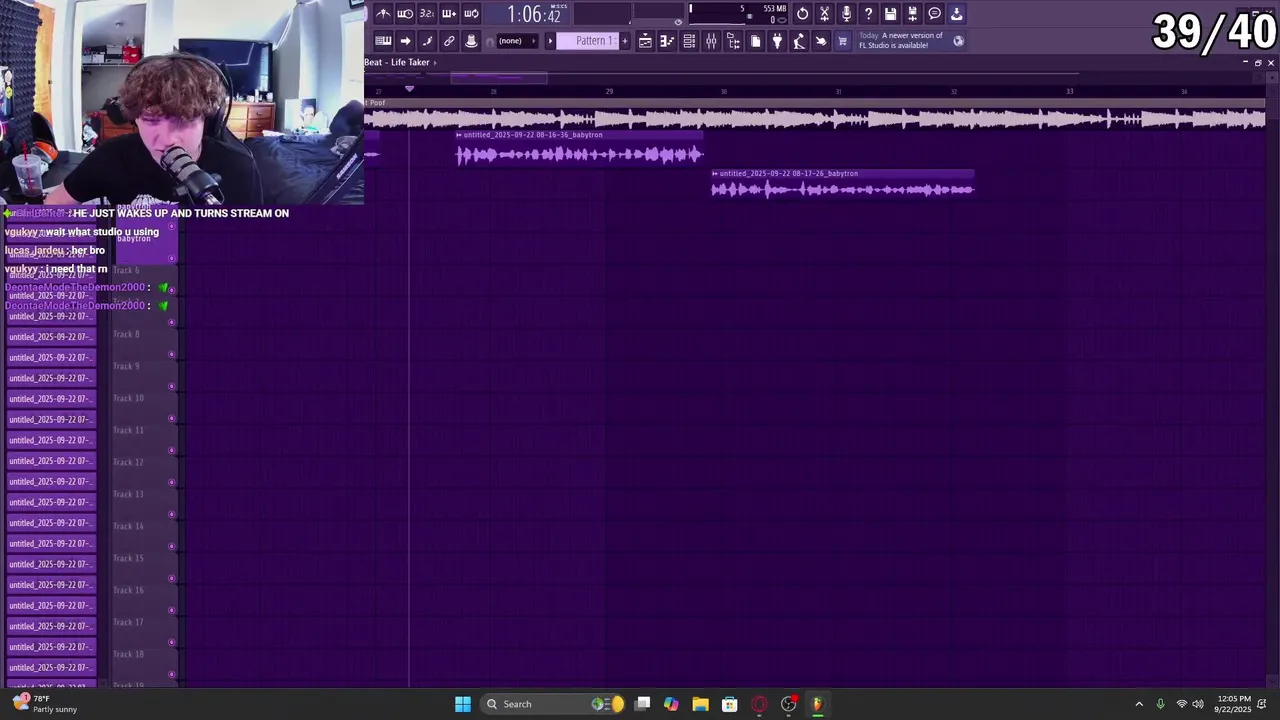Toggle the metronome icon in the top toolbar
The image size is (1280, 720).
pos(383,14)
